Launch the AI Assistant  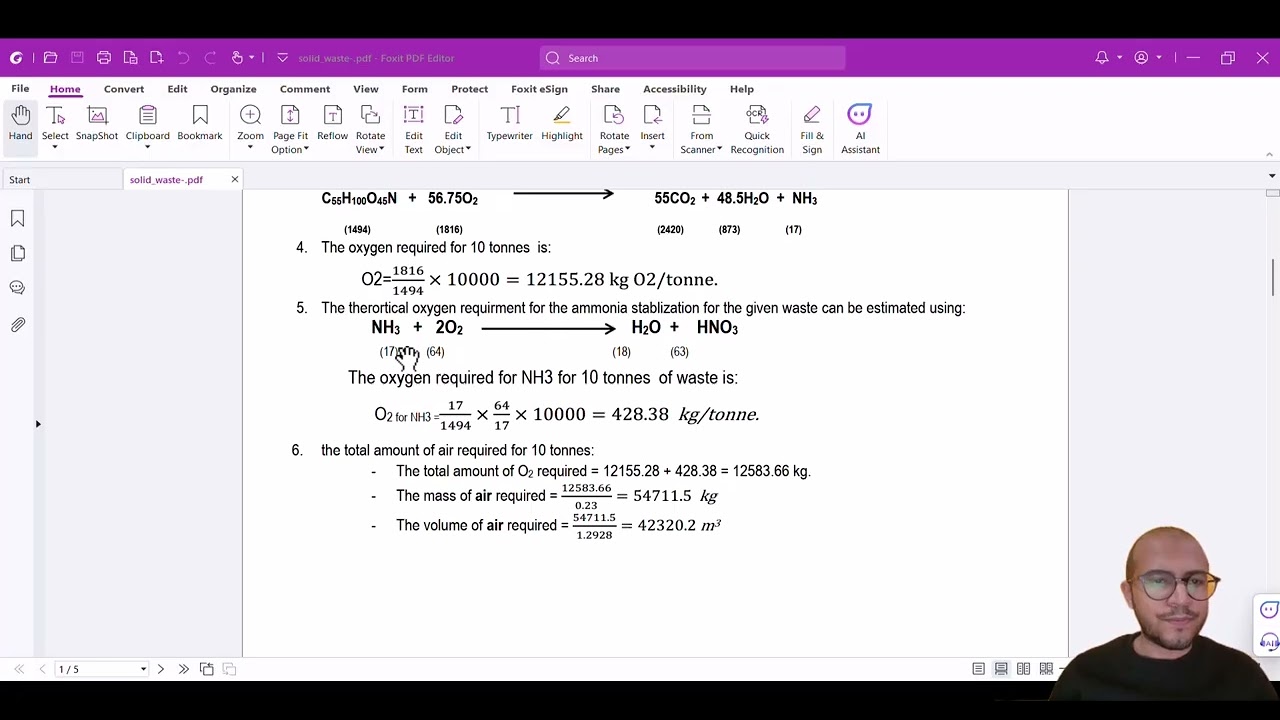click(x=860, y=130)
